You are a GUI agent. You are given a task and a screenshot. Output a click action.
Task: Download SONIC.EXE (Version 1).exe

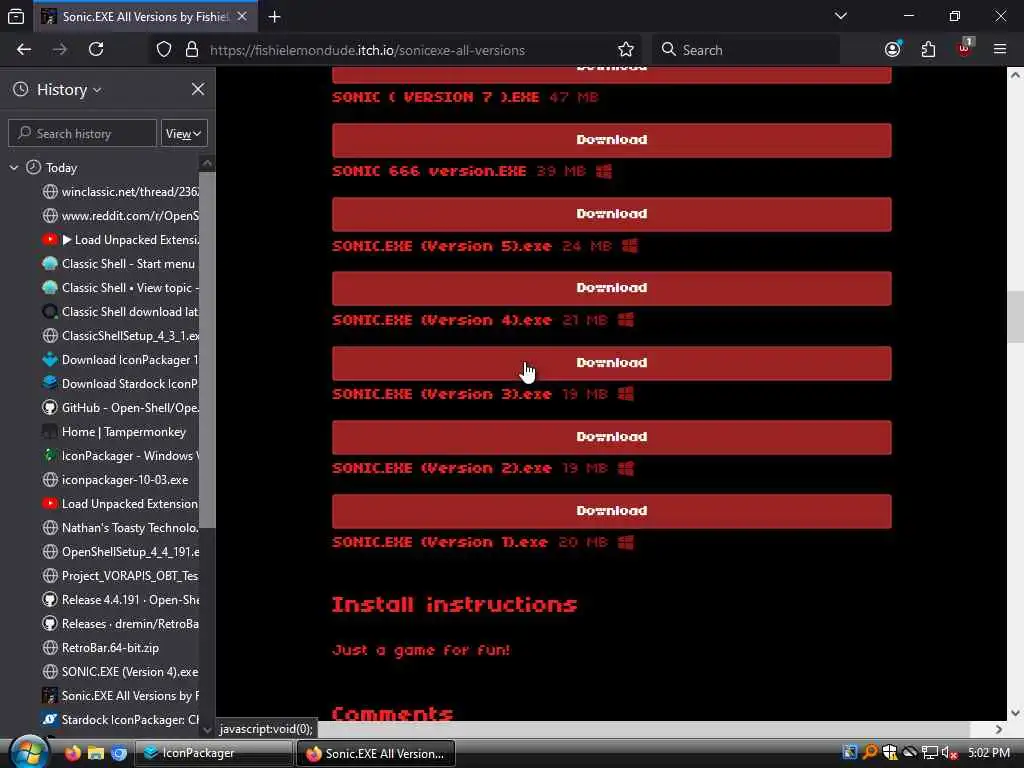pyautogui.click(x=611, y=511)
